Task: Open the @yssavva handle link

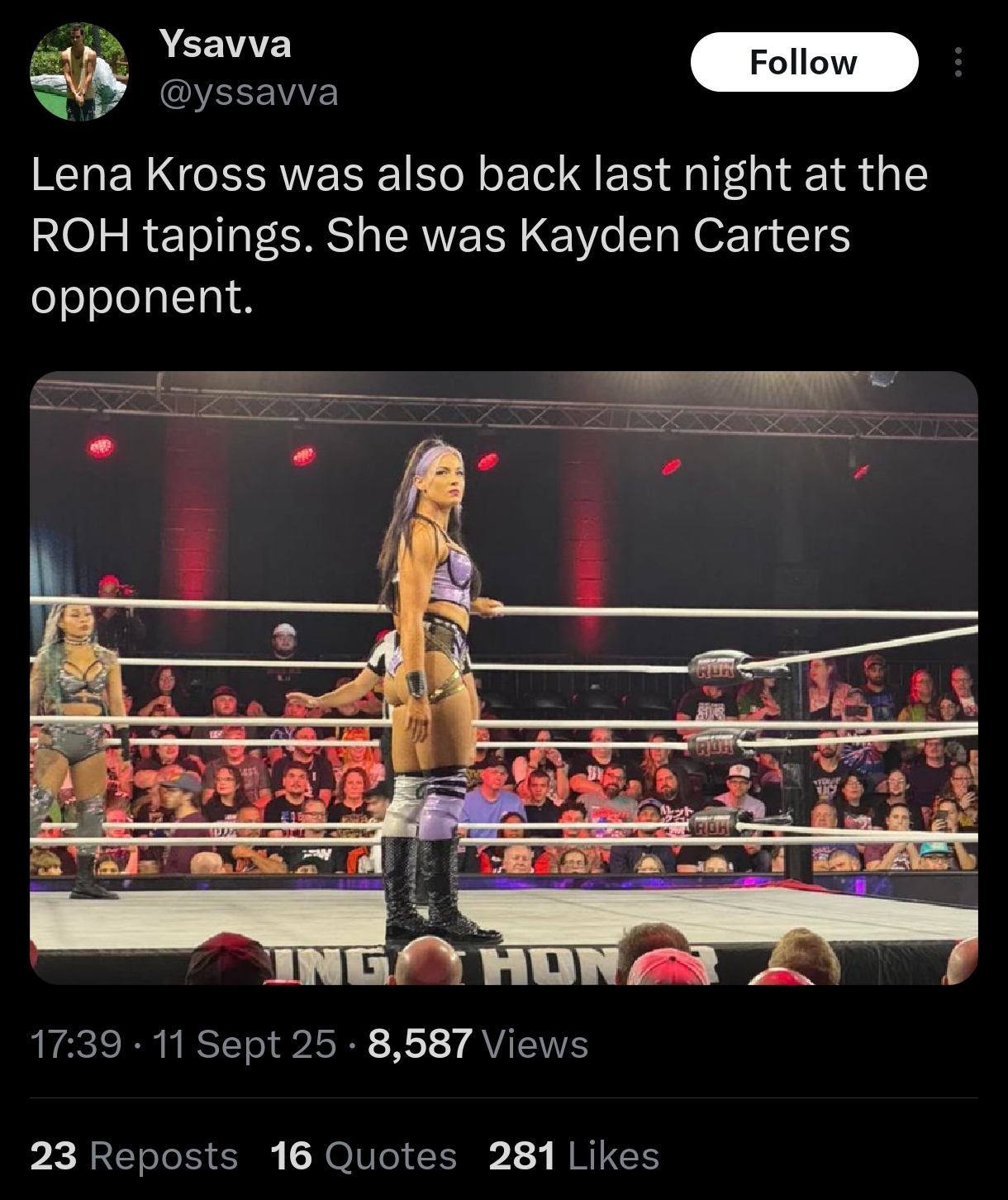Action: pyautogui.click(x=248, y=93)
